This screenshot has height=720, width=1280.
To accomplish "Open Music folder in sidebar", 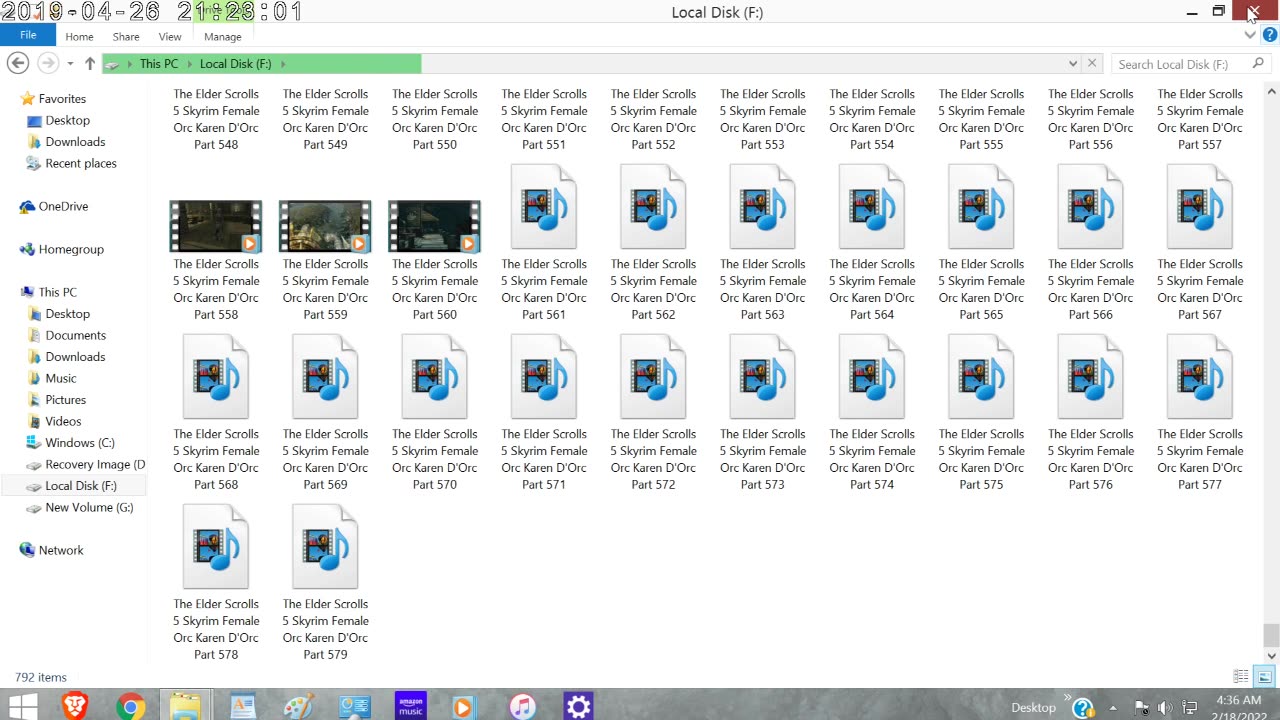I will [x=60, y=378].
